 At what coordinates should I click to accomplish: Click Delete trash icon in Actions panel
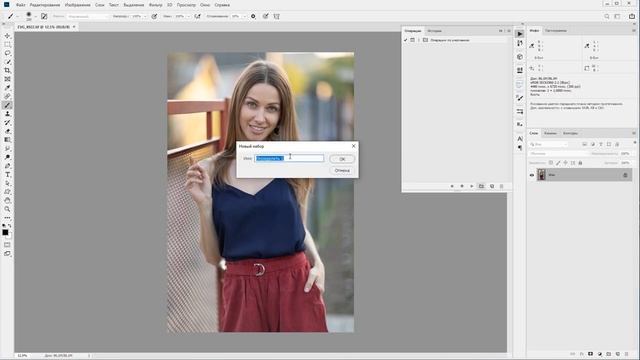[502, 186]
